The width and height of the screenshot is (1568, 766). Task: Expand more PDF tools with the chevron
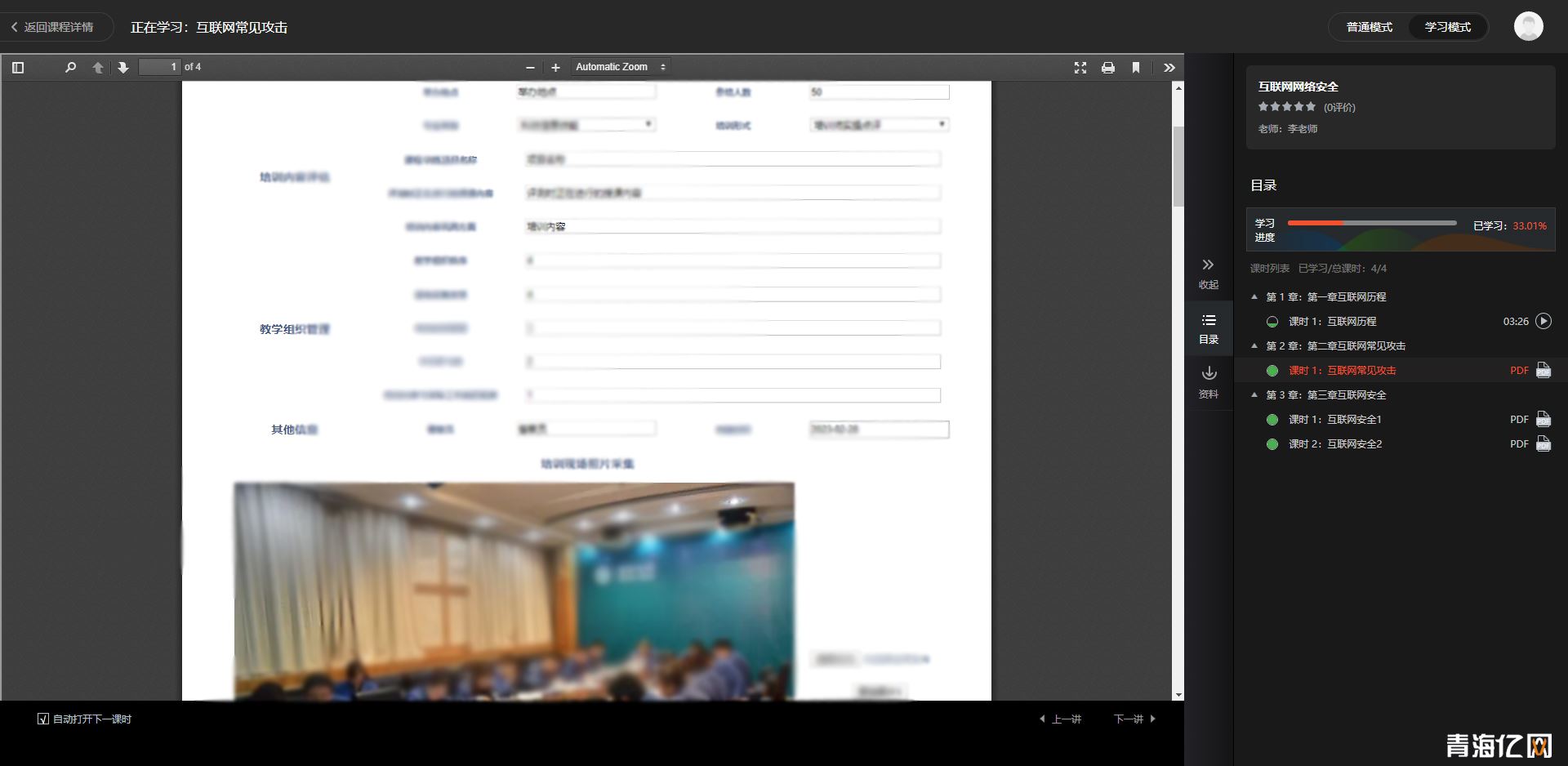click(1169, 68)
